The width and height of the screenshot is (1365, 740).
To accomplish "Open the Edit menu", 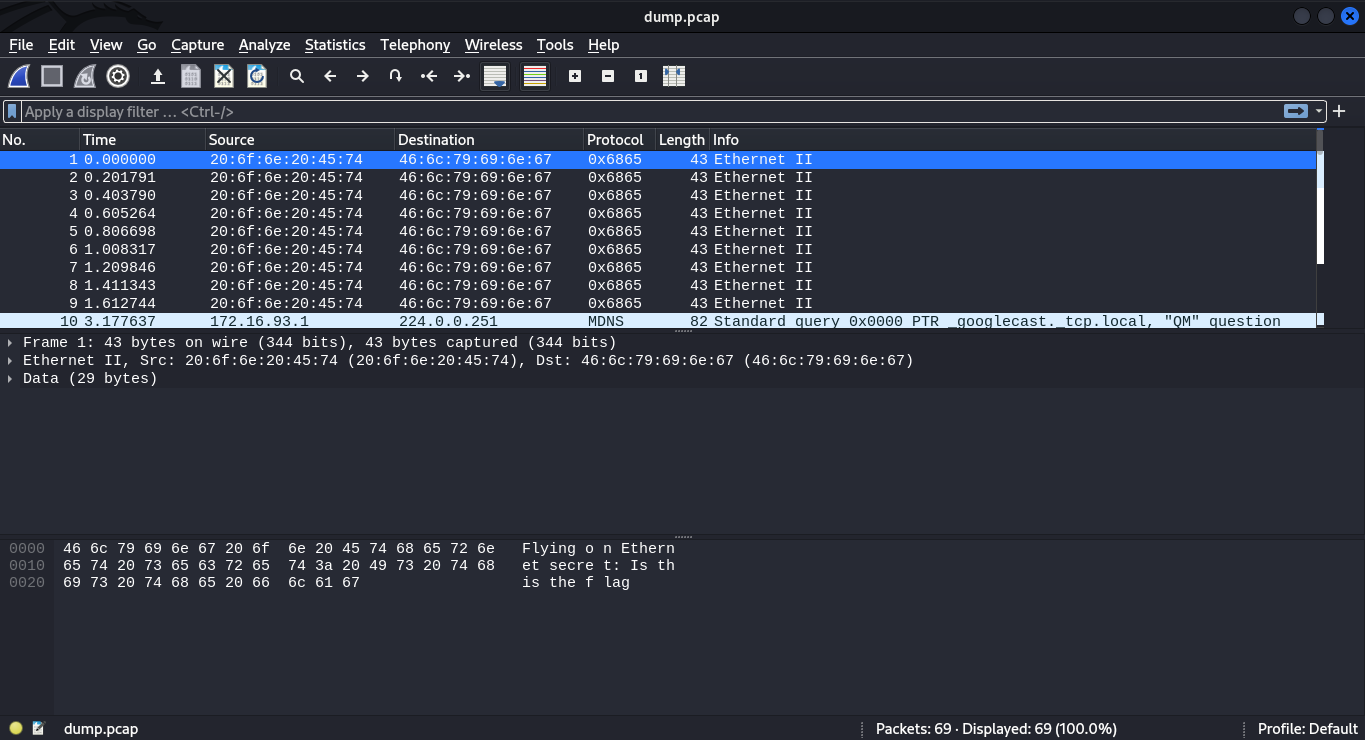I will pos(62,45).
